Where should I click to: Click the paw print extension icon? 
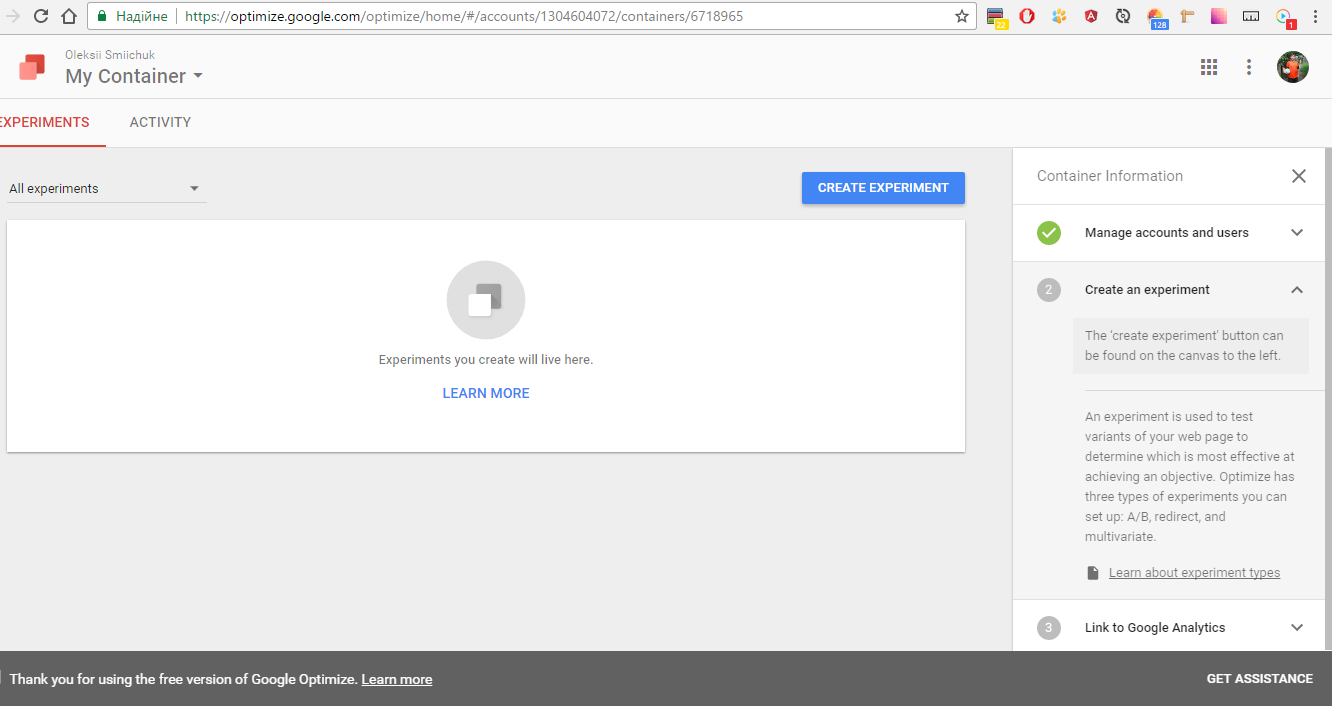pos(1059,16)
